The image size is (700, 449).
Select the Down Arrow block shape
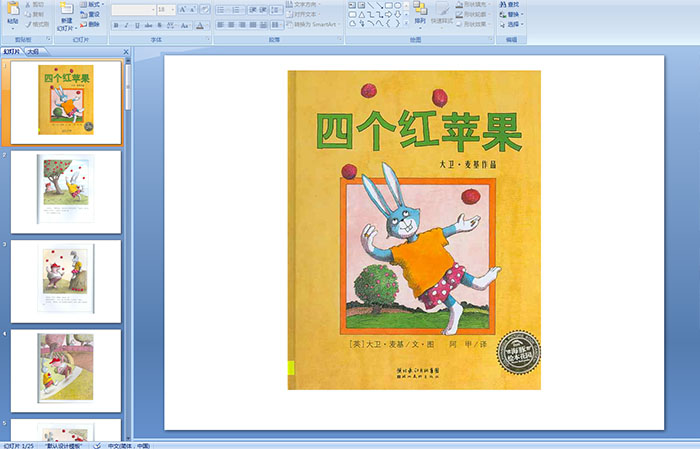pos(397,15)
